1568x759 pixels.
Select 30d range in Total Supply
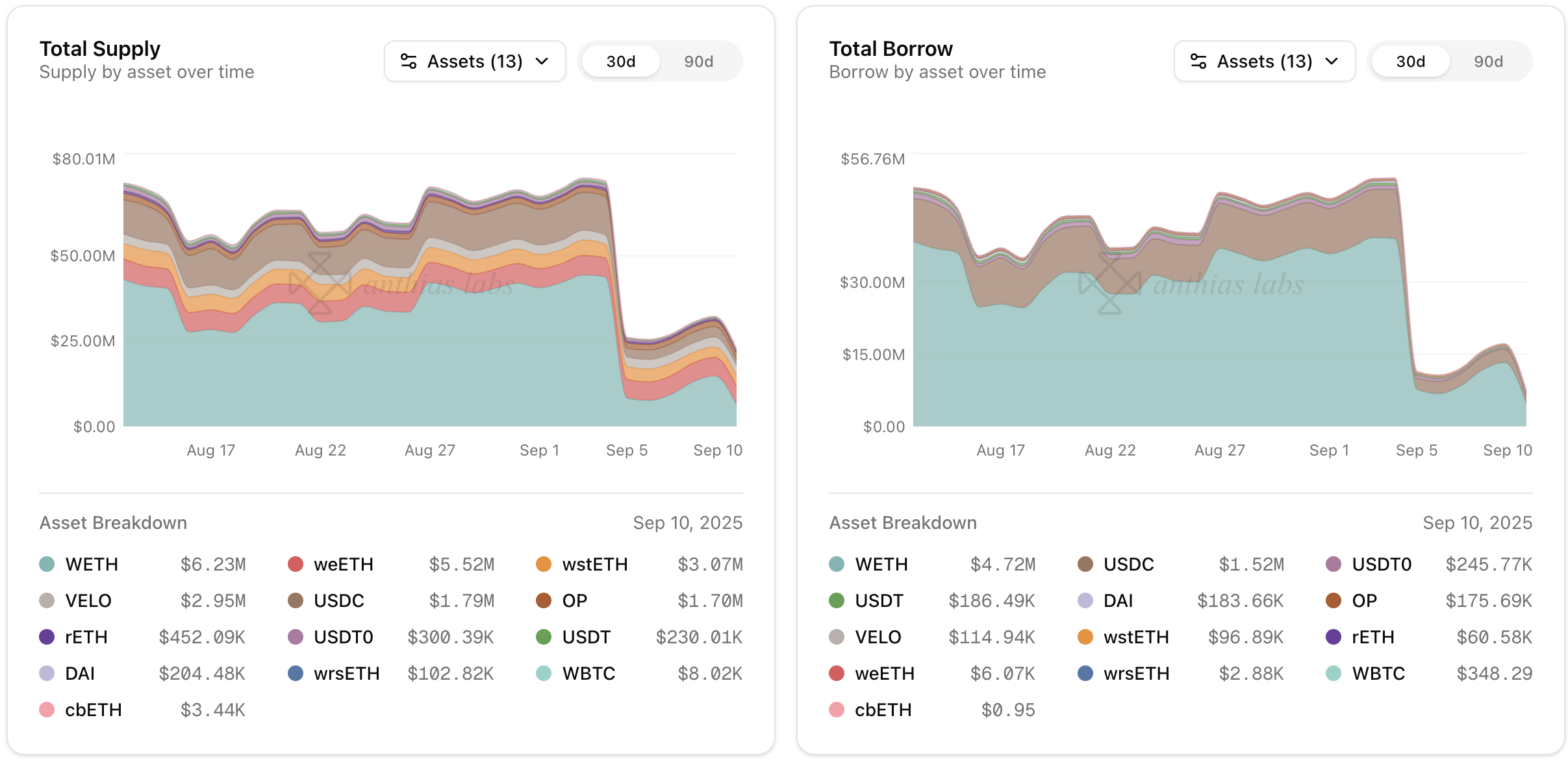pyautogui.click(x=620, y=61)
